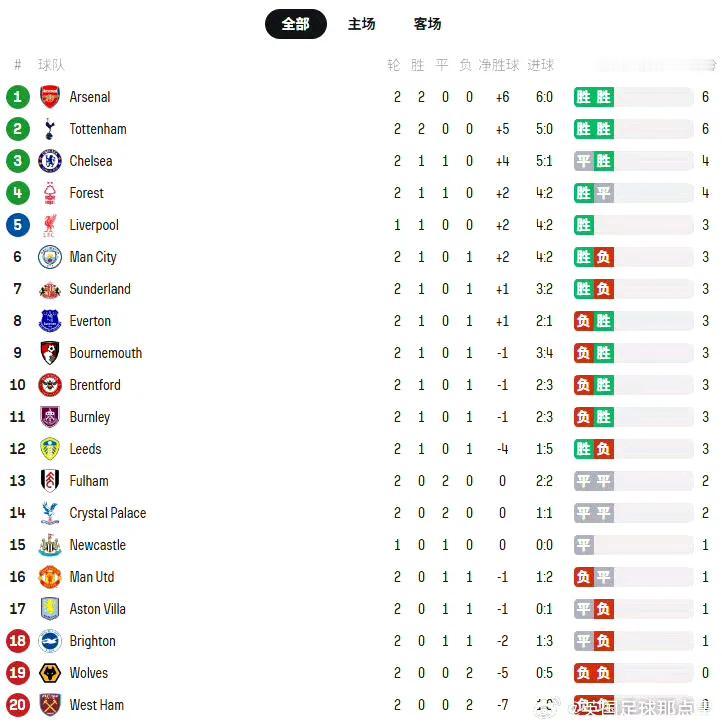Click the green rank 1 circle
The image size is (722, 727).
coord(18,97)
